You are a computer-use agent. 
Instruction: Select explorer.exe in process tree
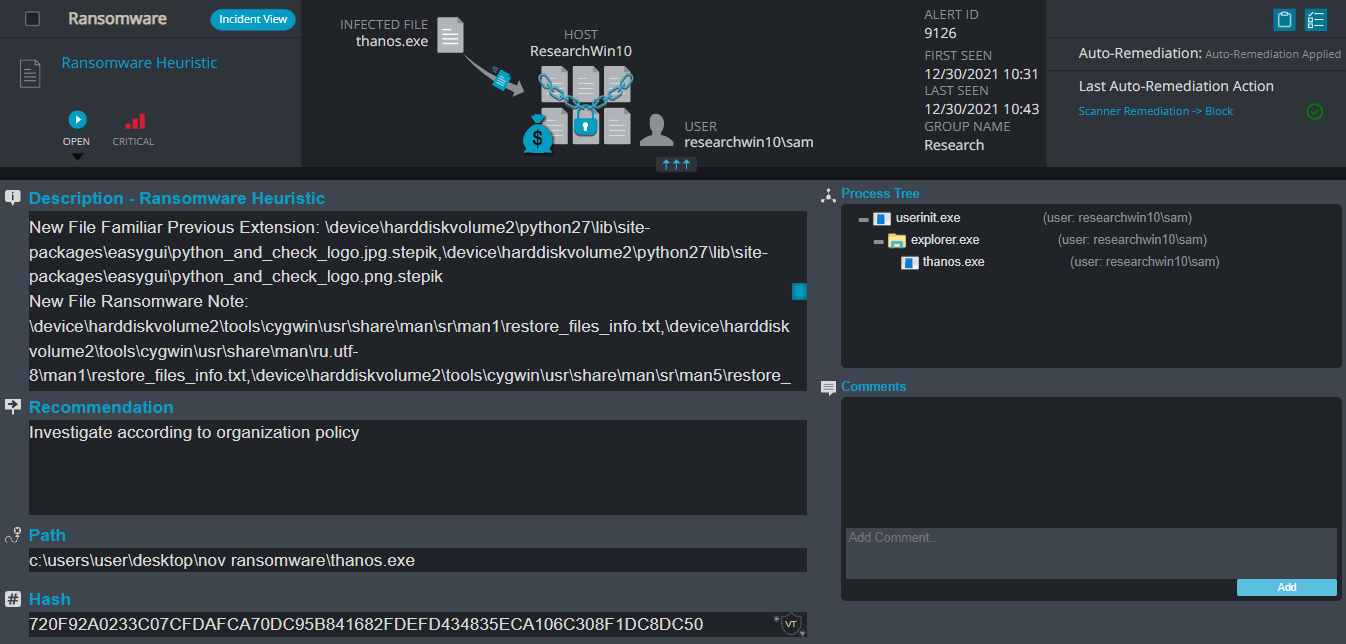tap(945, 240)
